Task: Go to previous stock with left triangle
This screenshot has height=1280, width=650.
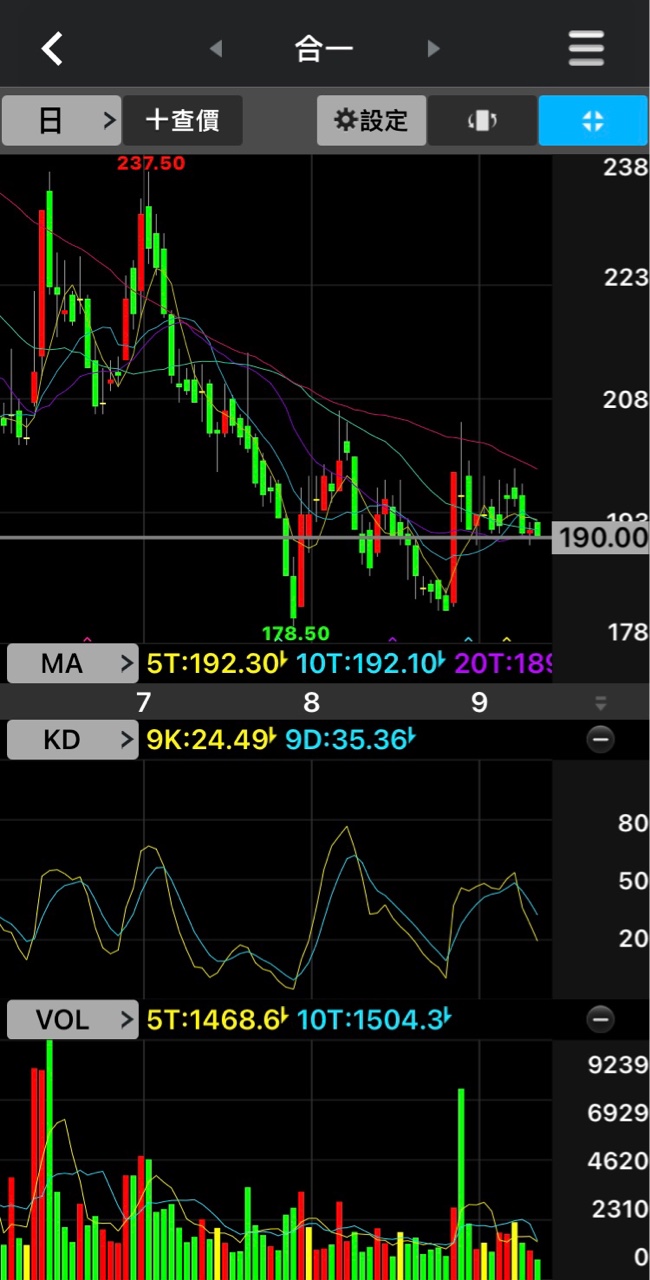Action: point(215,48)
